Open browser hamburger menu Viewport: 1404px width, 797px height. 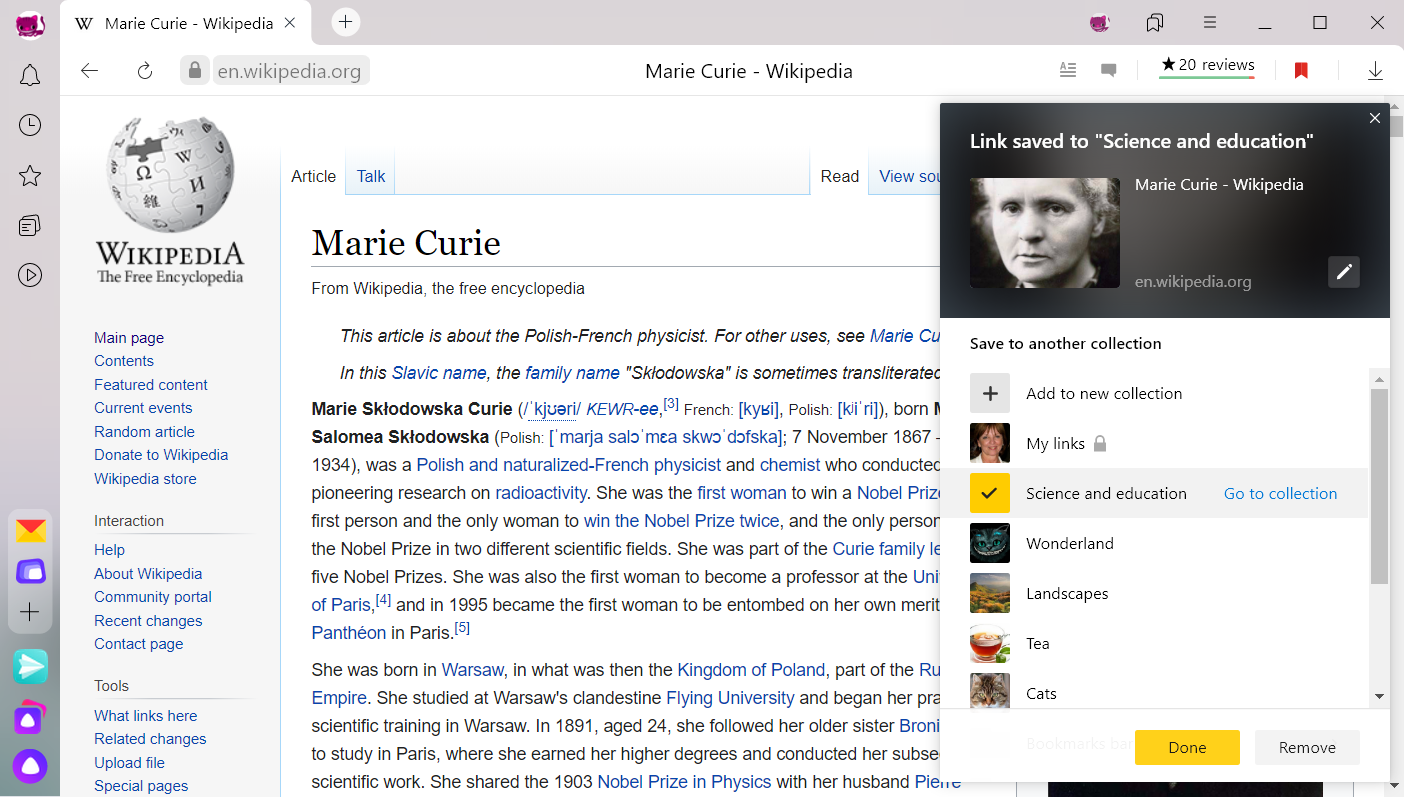point(1210,22)
